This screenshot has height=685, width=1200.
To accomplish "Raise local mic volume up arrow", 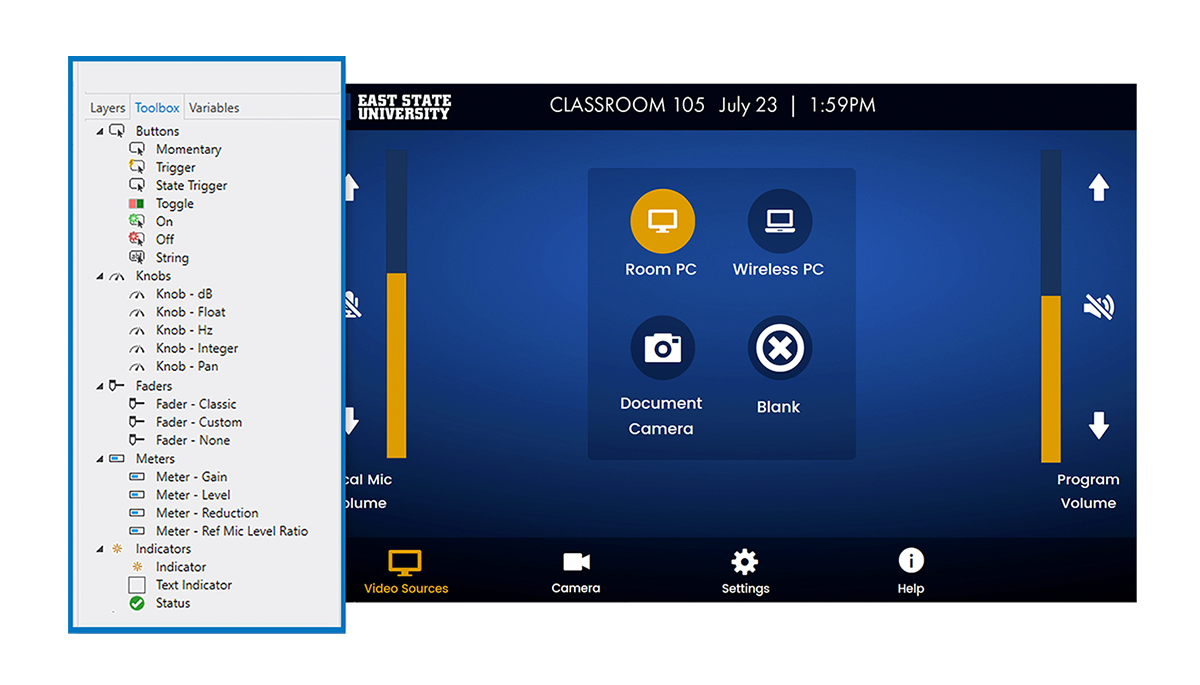I will click(x=352, y=187).
